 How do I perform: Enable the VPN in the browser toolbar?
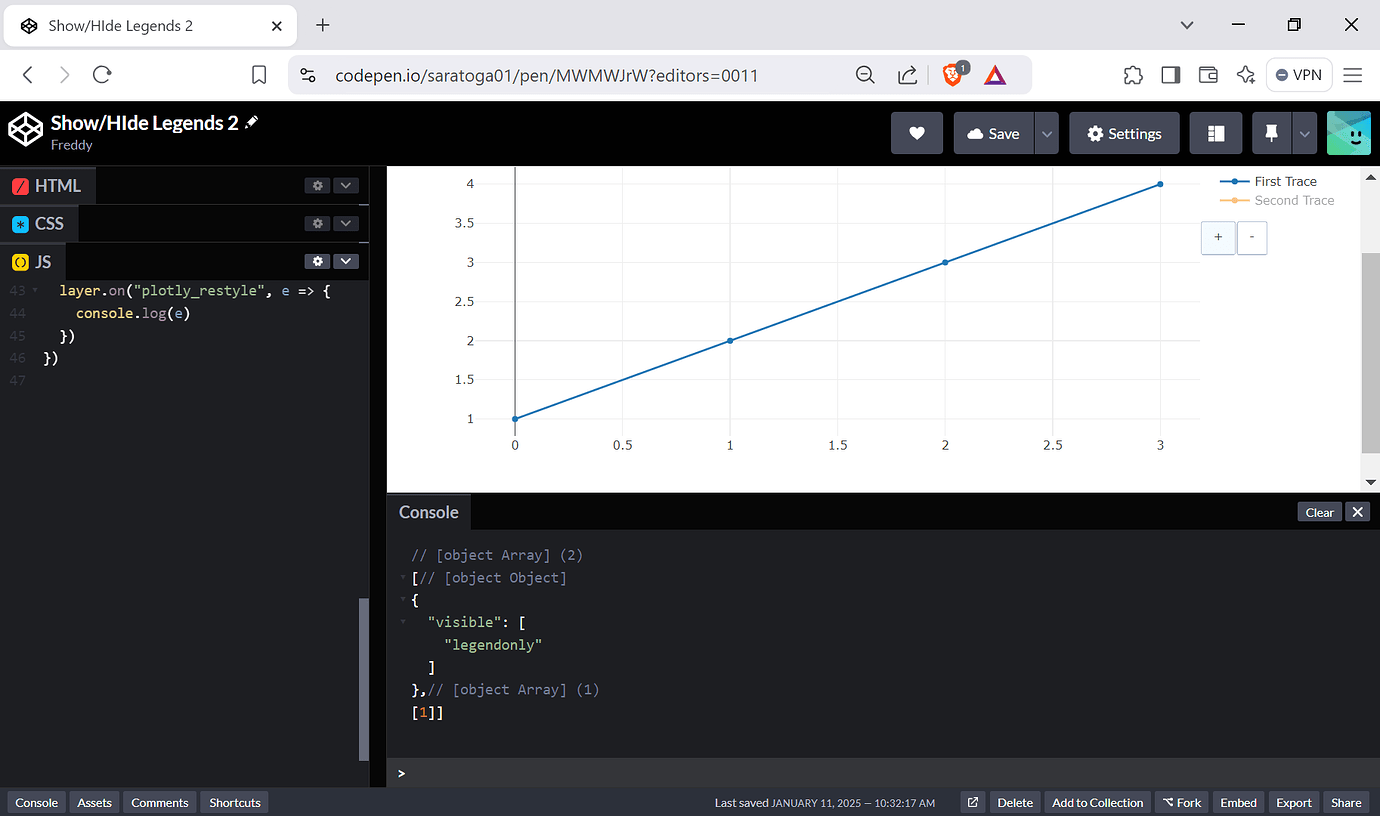(x=1298, y=74)
